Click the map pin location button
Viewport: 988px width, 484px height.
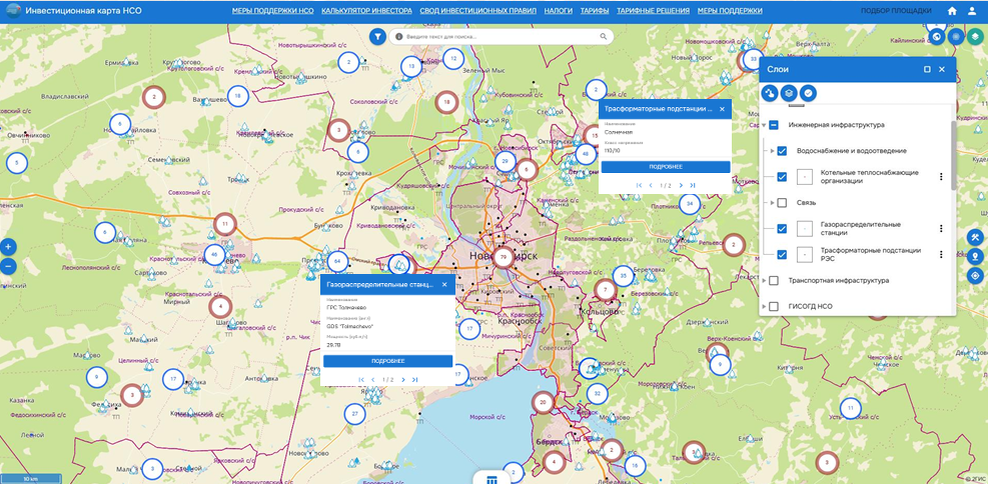coord(975,257)
